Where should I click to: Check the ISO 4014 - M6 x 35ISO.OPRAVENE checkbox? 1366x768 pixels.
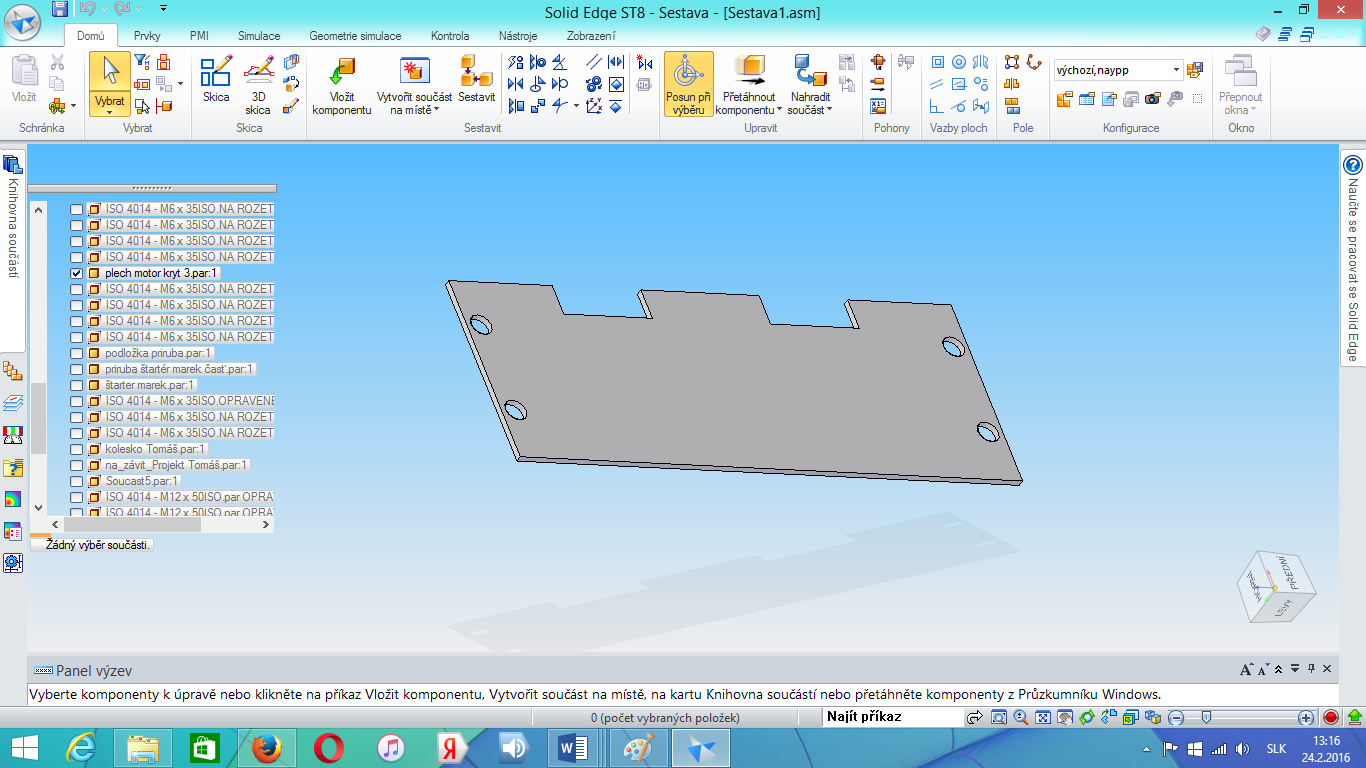coord(77,401)
